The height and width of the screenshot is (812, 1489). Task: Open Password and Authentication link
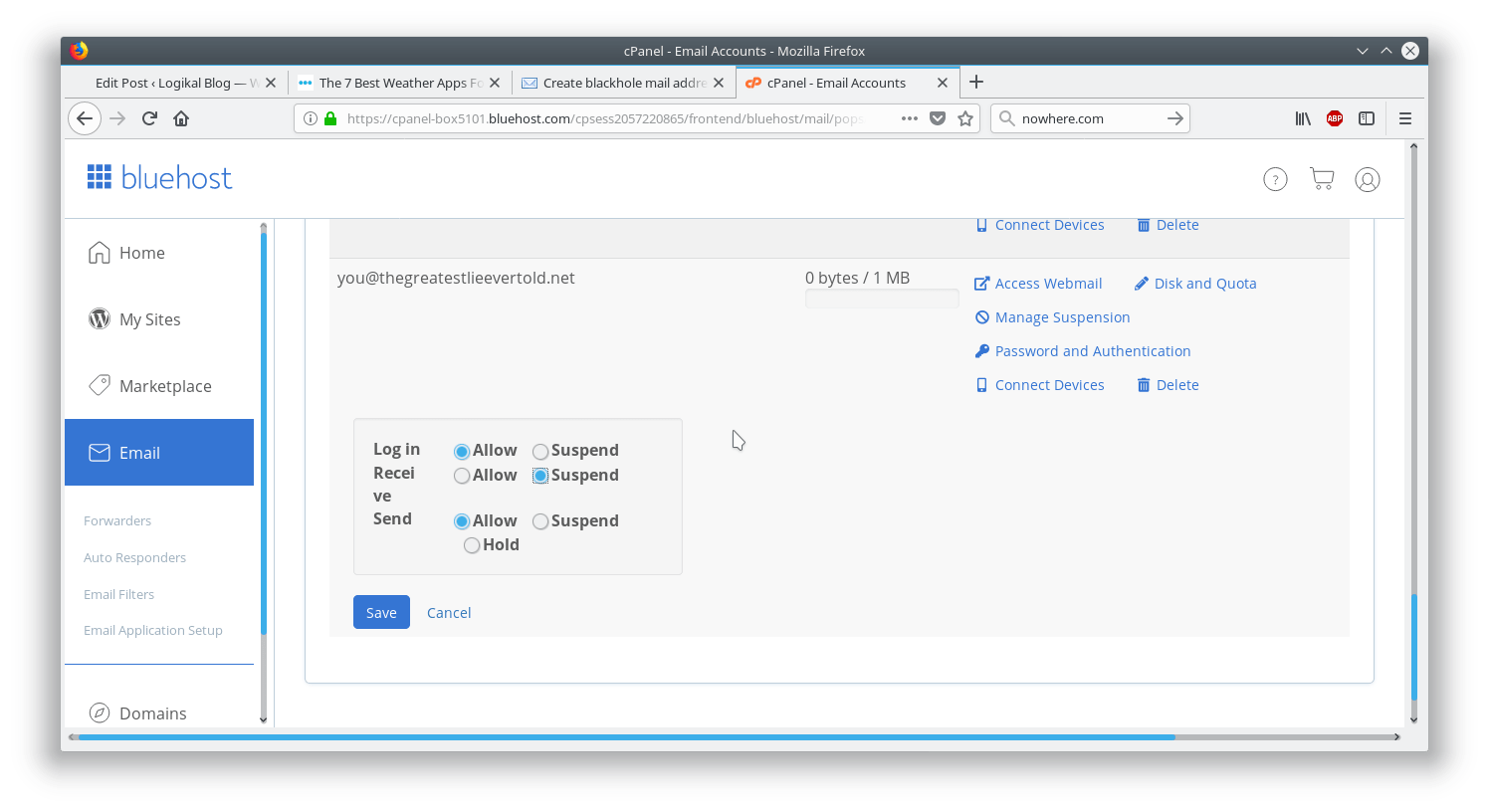1082,351
